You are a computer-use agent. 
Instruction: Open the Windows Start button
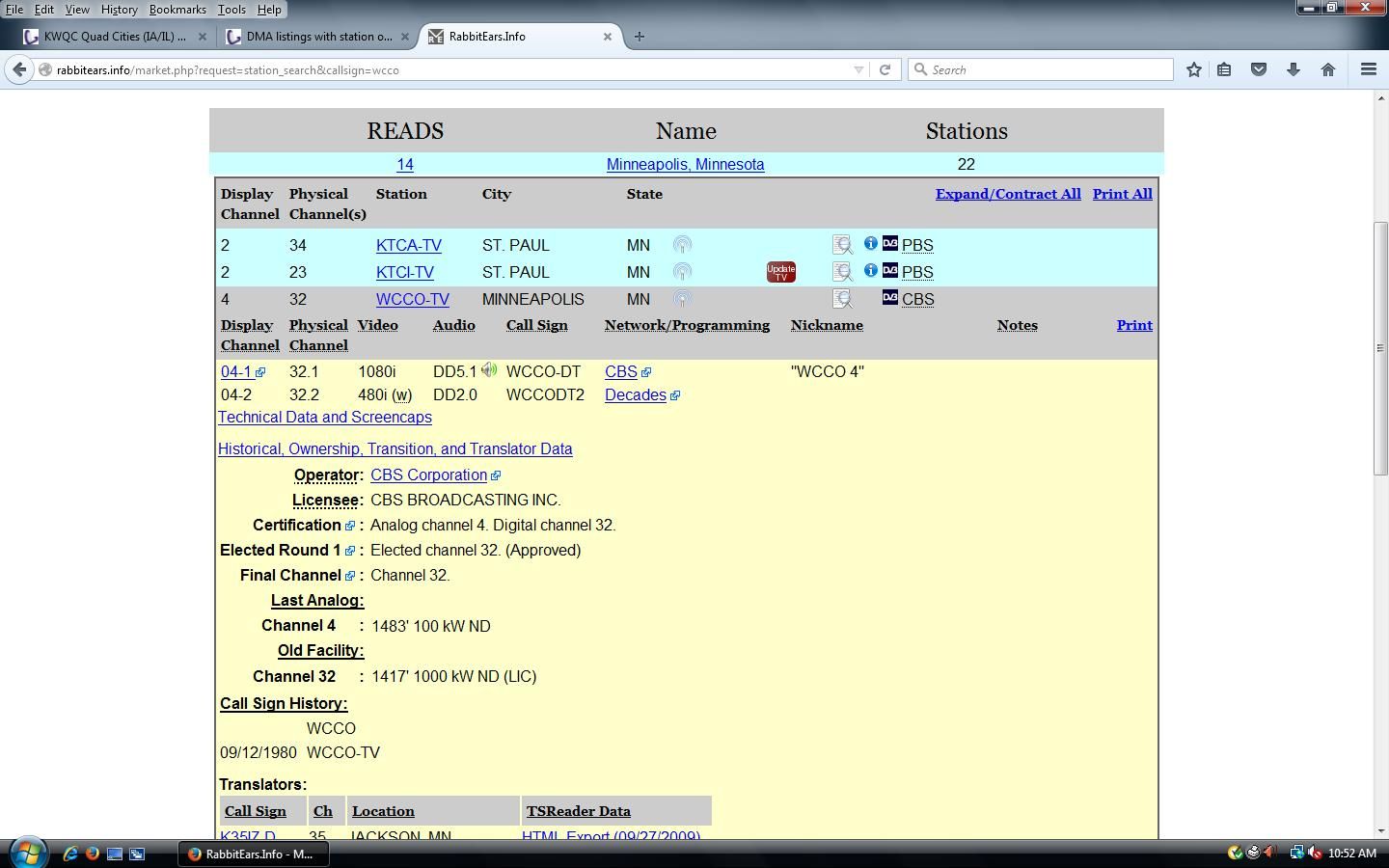[x=28, y=854]
